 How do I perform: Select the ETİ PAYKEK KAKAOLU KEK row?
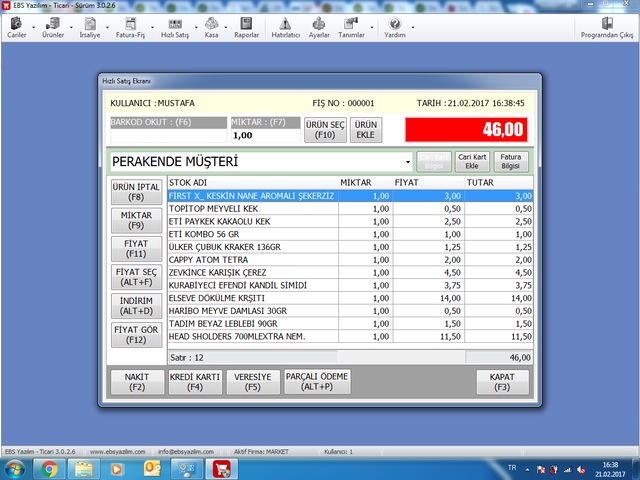[x=350, y=221]
